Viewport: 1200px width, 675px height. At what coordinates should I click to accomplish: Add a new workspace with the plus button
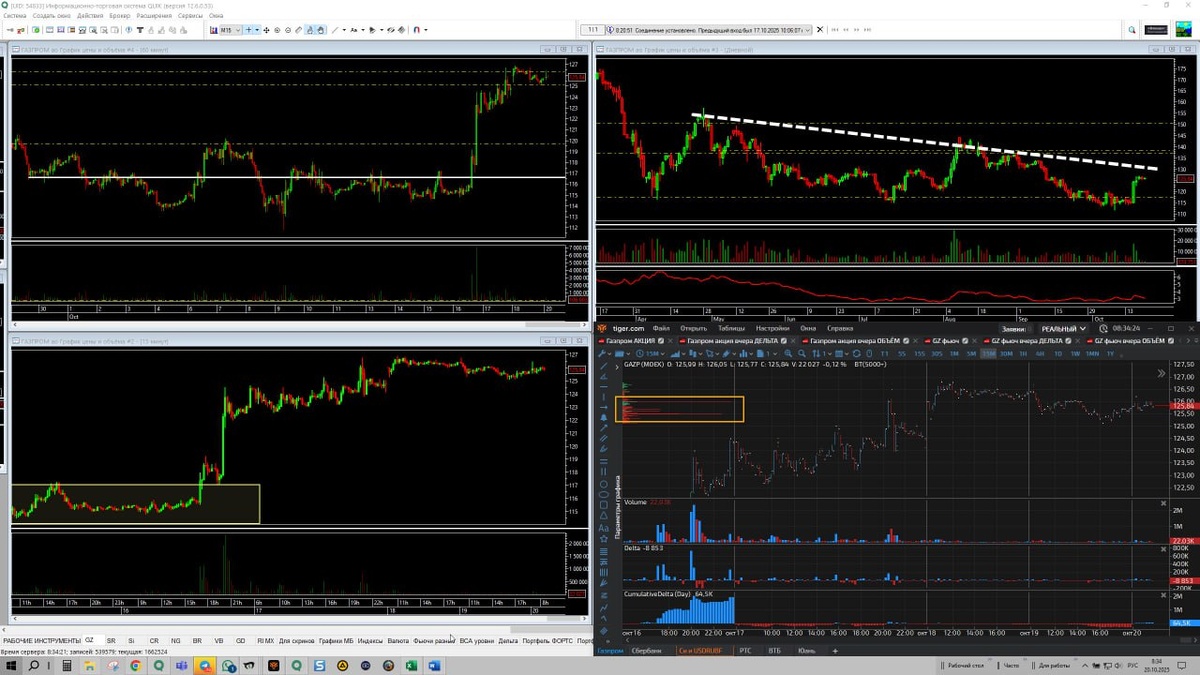pos(835,651)
